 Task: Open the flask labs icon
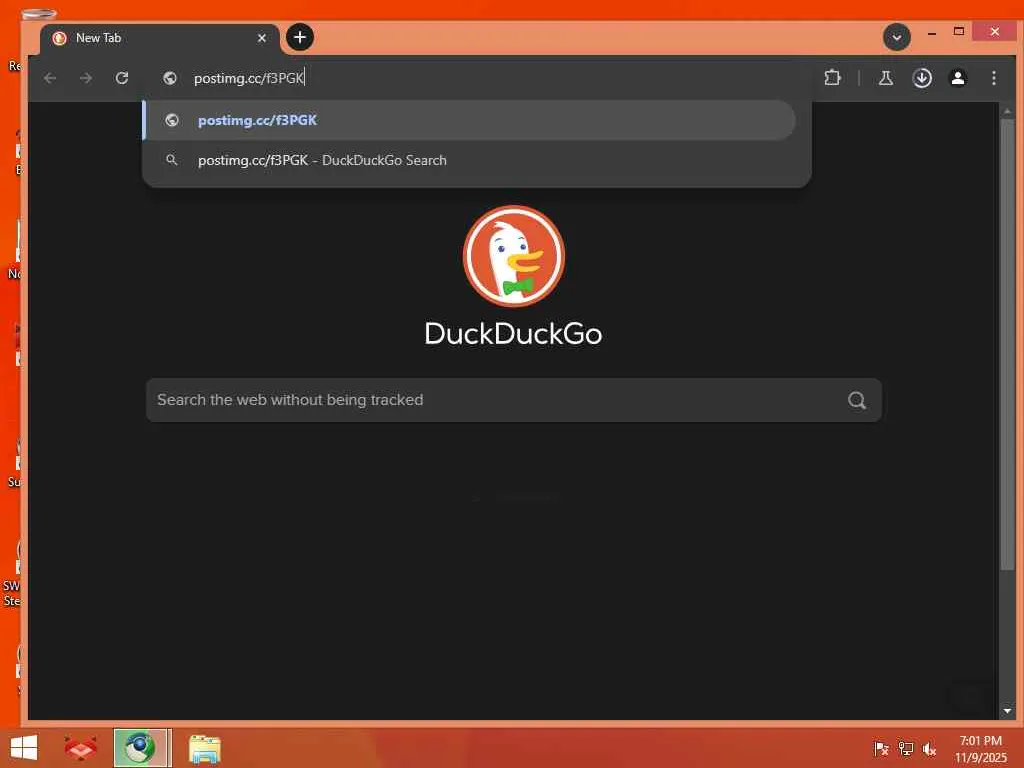[886, 78]
